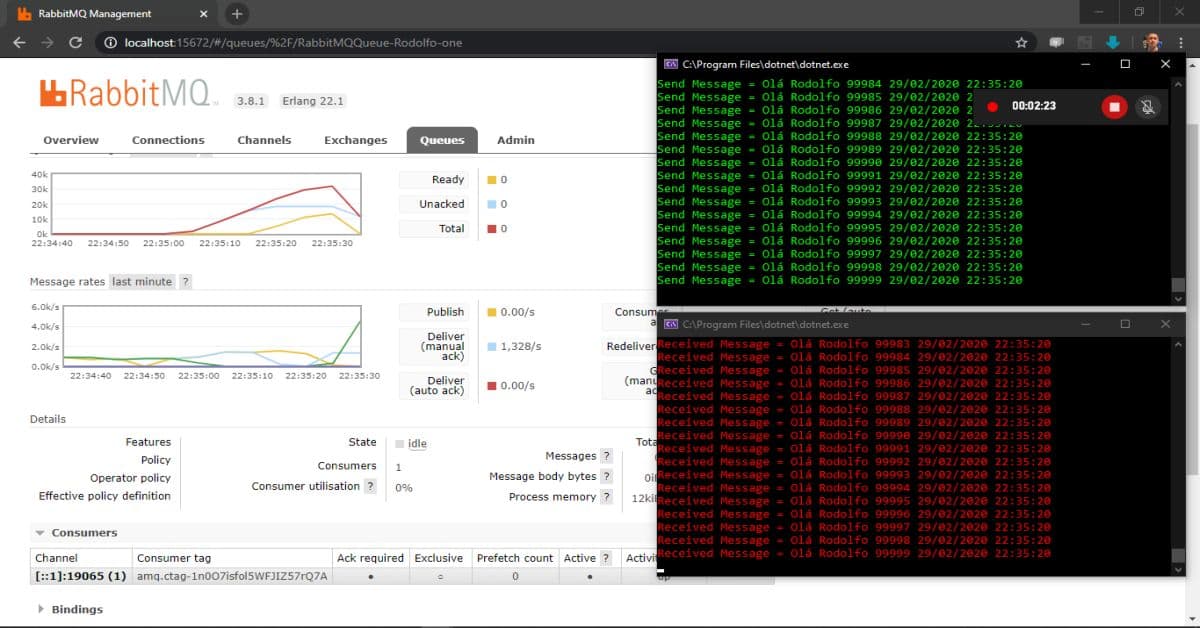Screen dimensions: 1200x628
Task: Click the Effective policy definition label
Action: click(x=105, y=496)
